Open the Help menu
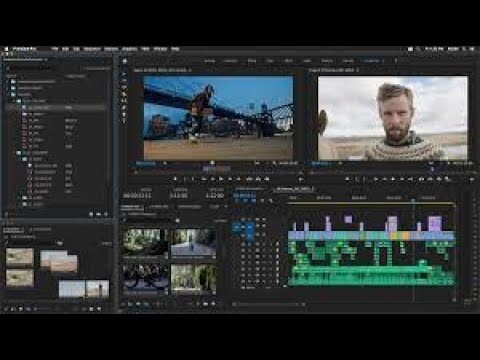The image size is (480, 360). pyautogui.click(x=175, y=49)
